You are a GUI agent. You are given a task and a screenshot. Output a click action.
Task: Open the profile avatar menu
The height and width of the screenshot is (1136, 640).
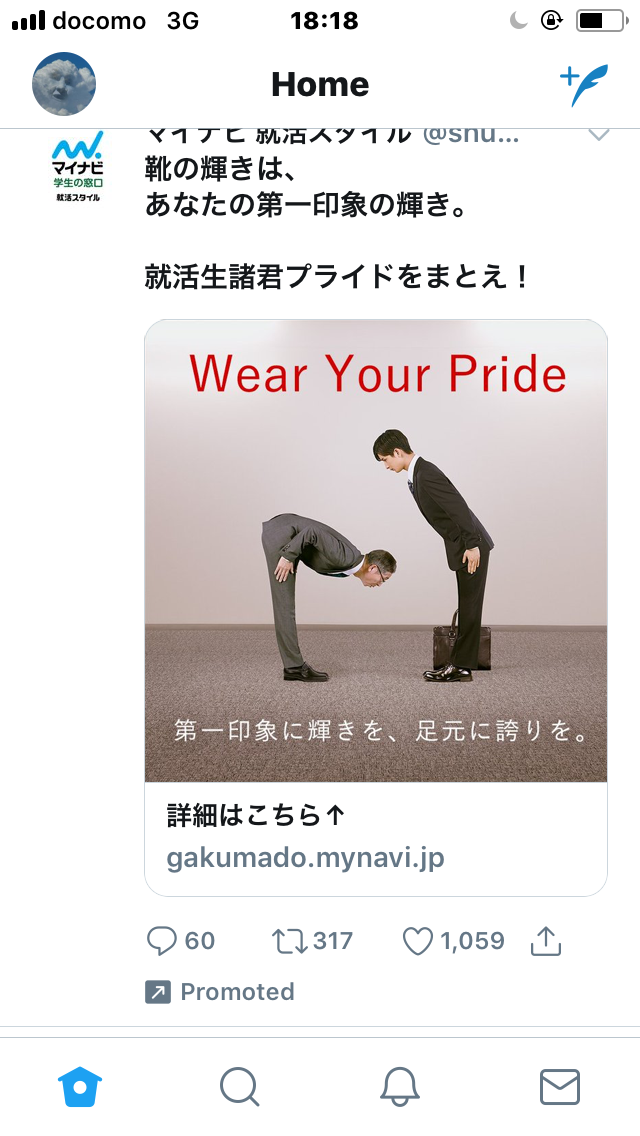[64, 84]
